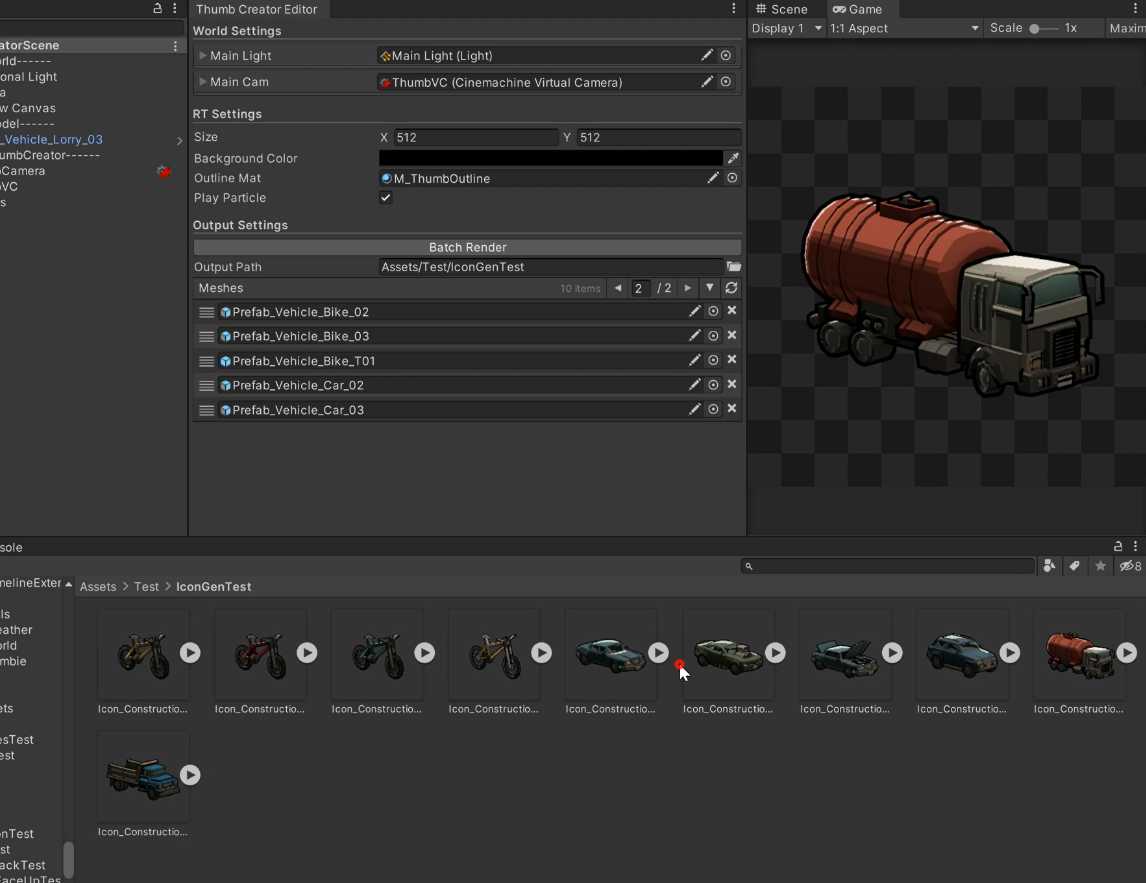Click the eyedropper next to Background Color
The image size is (1146, 883).
[733, 158]
